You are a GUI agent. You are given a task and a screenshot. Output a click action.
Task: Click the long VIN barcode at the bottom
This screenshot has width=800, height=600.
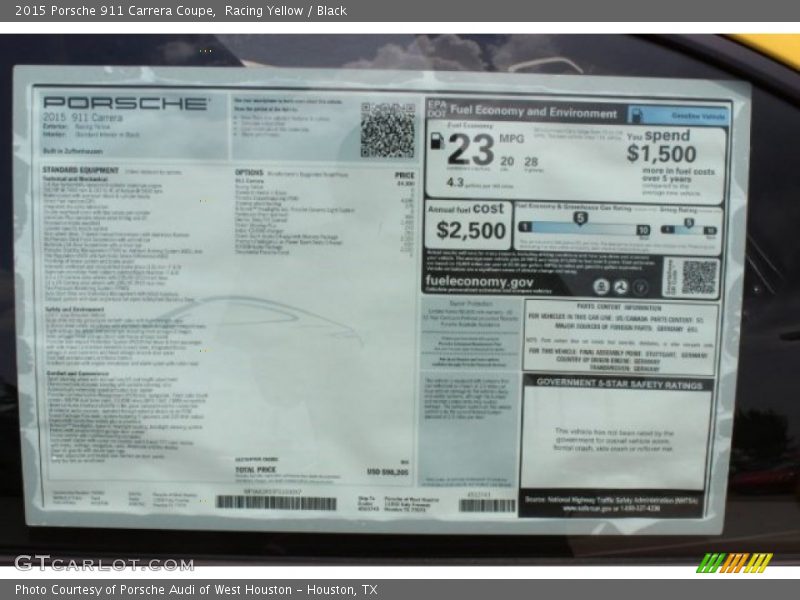point(276,503)
